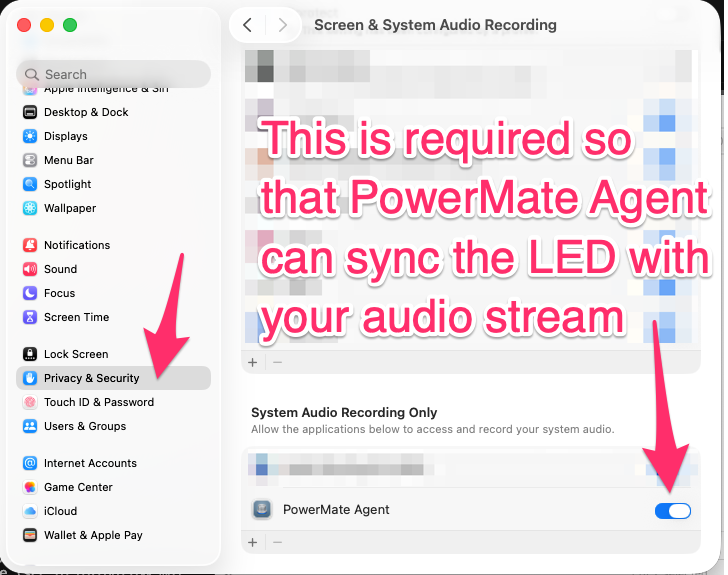Viewport: 728px width, 575px height.
Task: Open Lock Screen settings
Action: click(x=113, y=354)
